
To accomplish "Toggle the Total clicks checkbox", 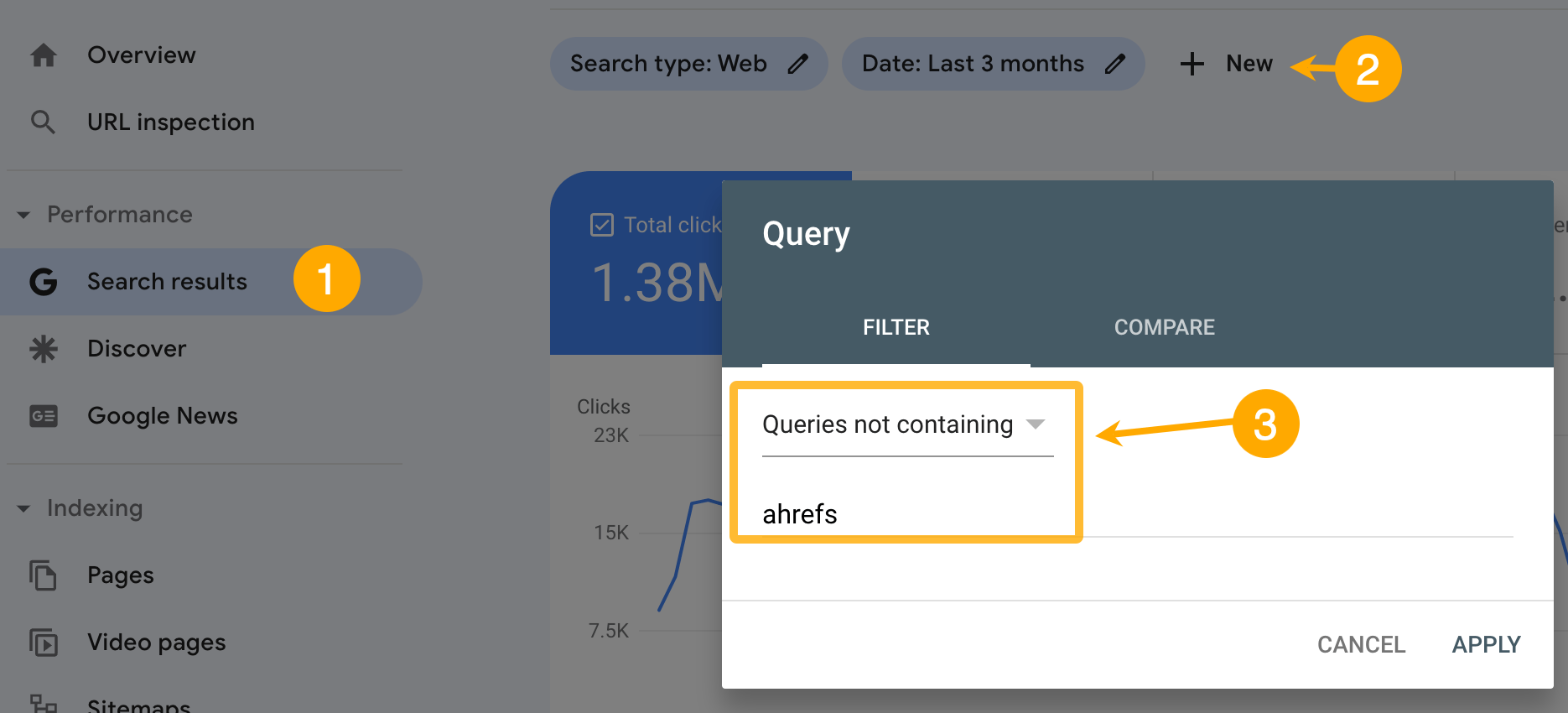I will click(602, 223).
